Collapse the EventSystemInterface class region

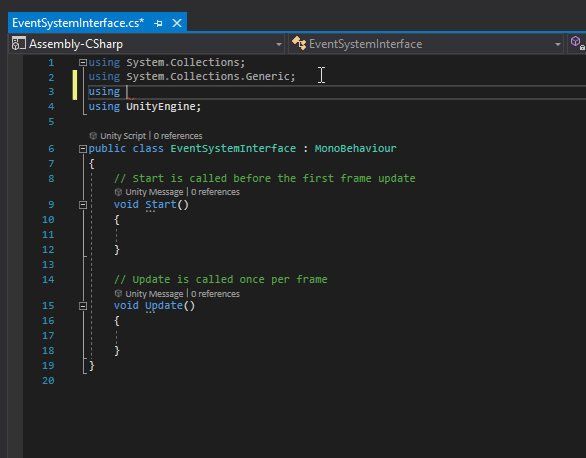(x=83, y=149)
